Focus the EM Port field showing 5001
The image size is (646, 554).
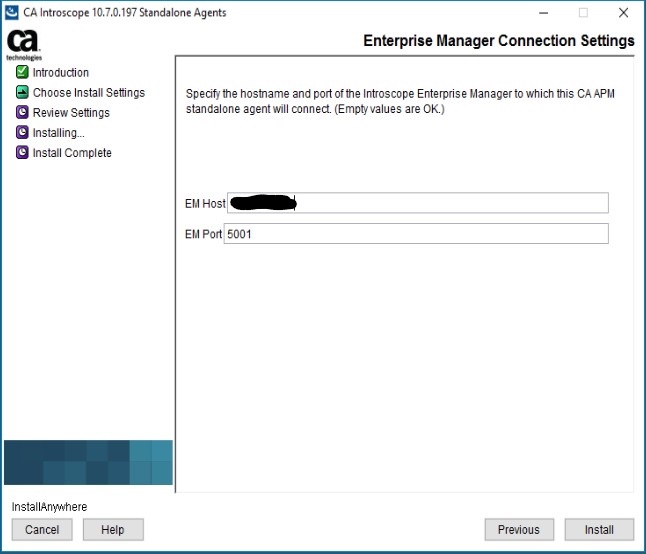point(416,234)
